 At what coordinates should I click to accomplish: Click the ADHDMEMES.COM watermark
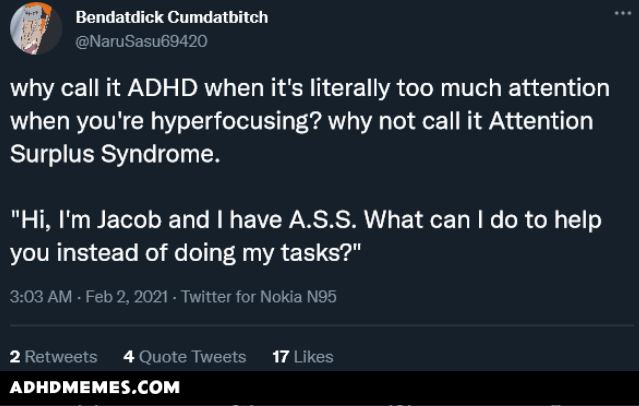click(94, 387)
